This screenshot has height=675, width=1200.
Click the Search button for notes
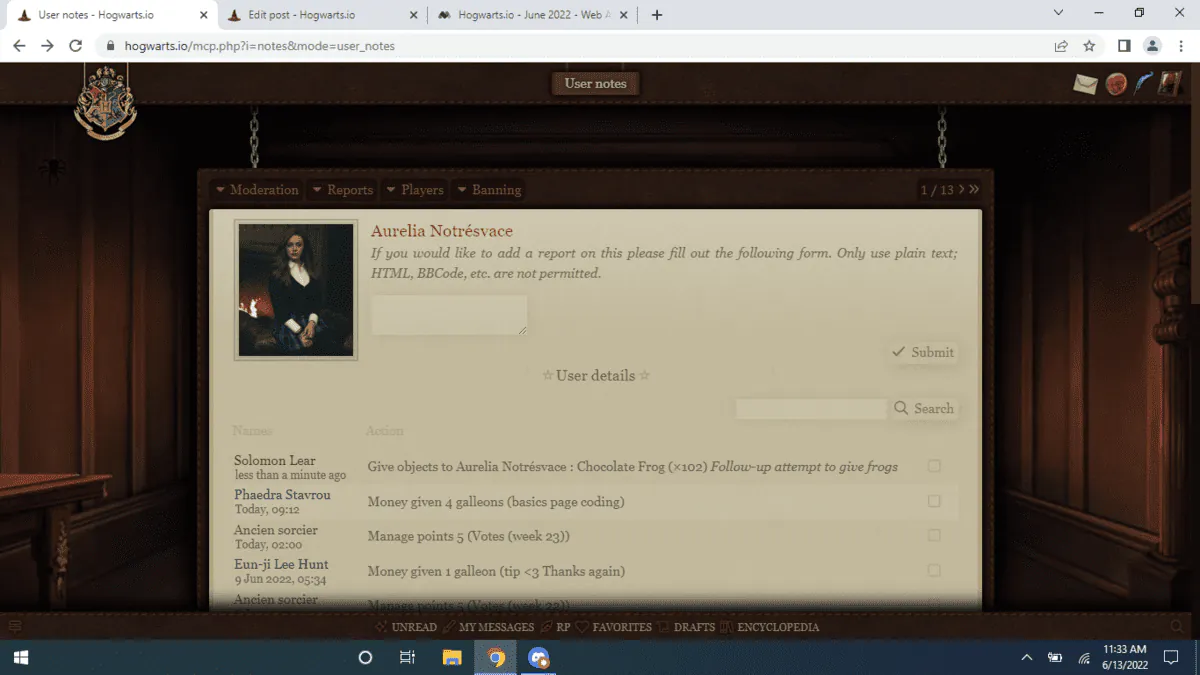pos(924,408)
